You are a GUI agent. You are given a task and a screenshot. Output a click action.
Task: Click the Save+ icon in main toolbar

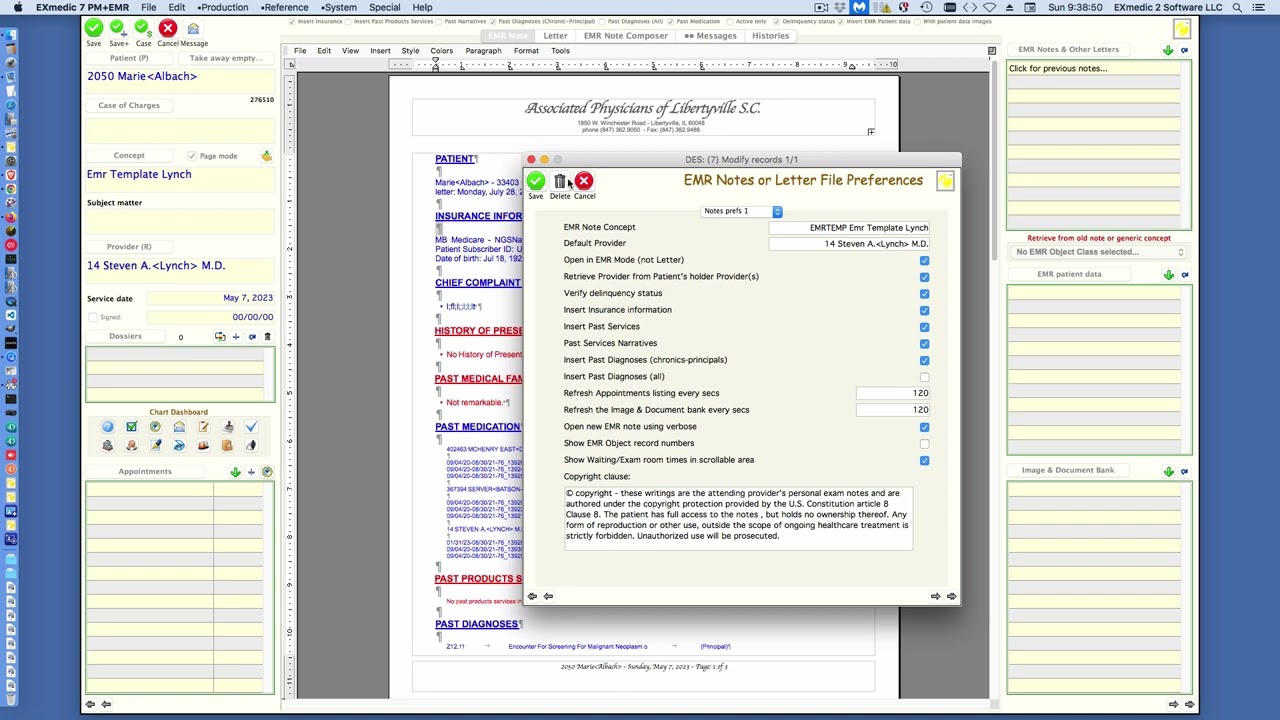point(118,28)
